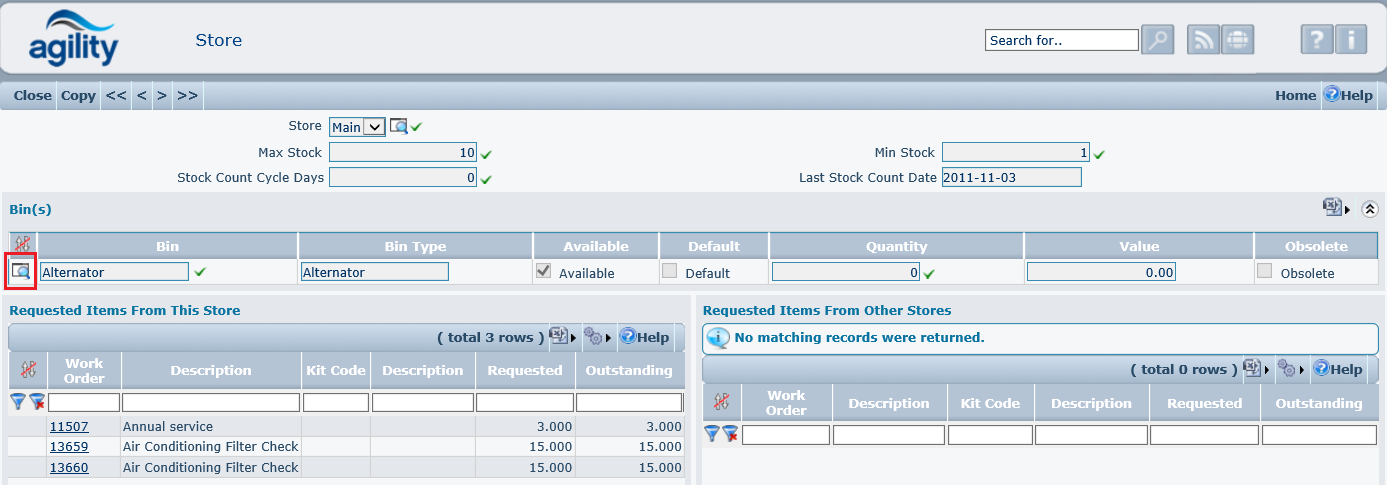Enable the Obsolete checkbox

(x=1265, y=271)
